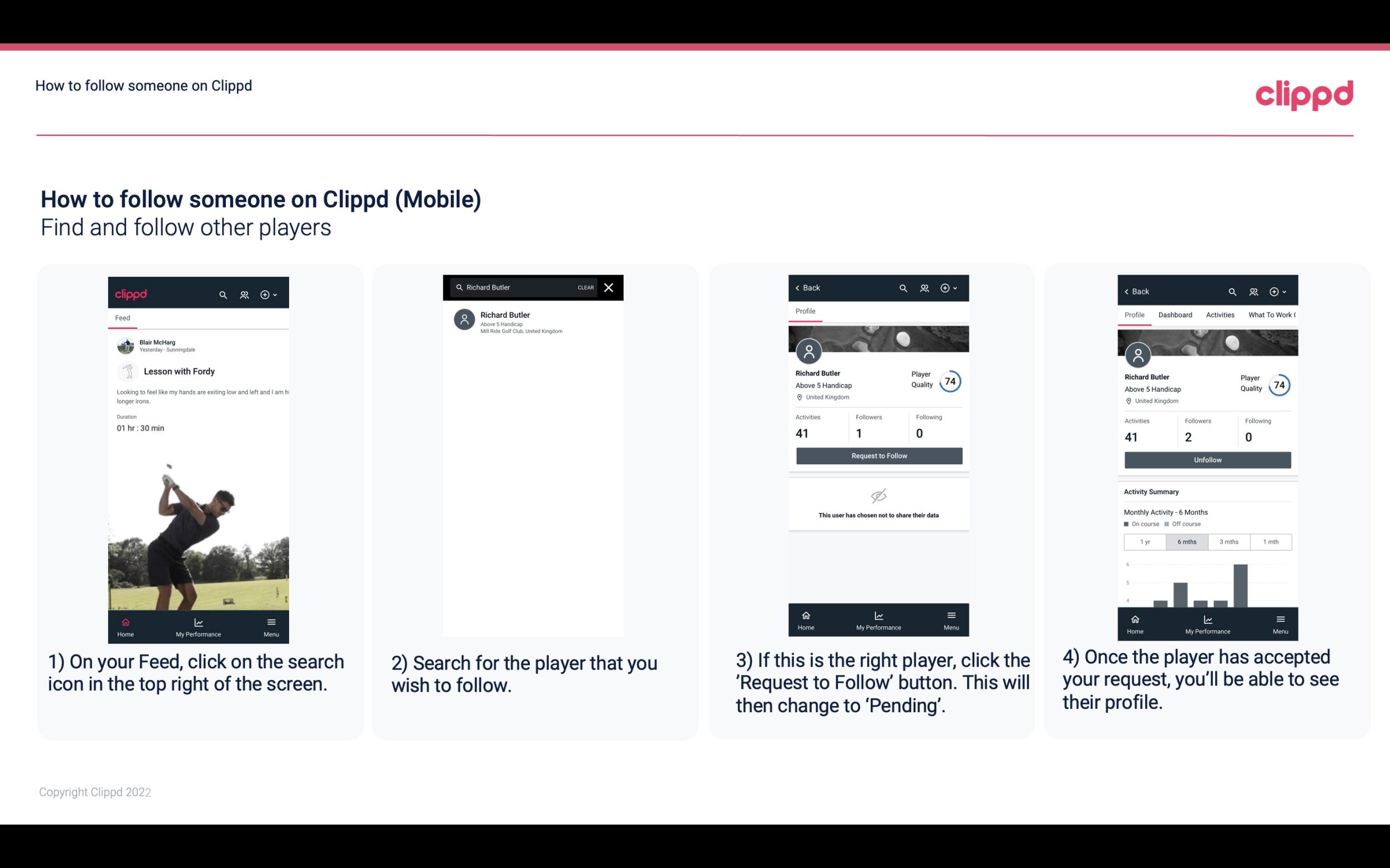This screenshot has width=1390, height=868.
Task: Click the 'Request to Follow' button
Action: tap(878, 455)
